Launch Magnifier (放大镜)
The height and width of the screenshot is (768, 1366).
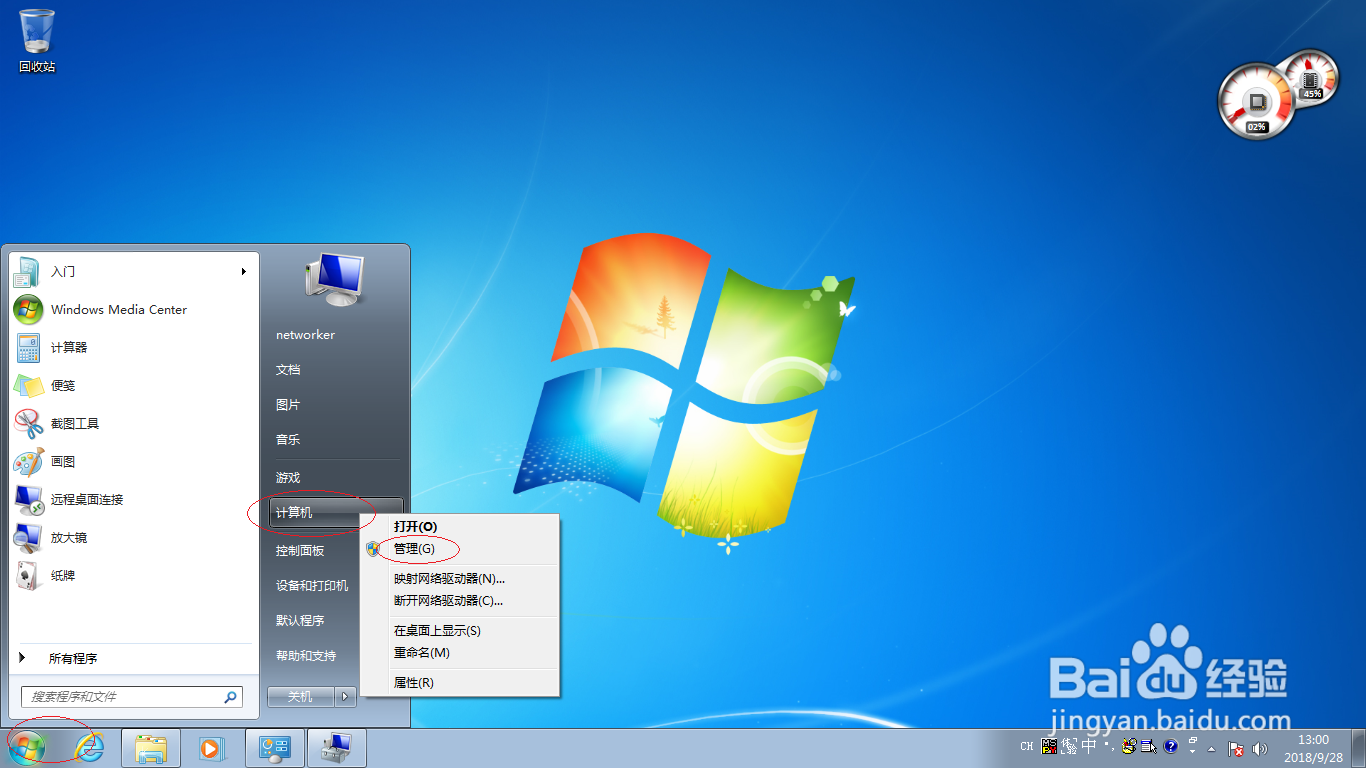coord(135,538)
